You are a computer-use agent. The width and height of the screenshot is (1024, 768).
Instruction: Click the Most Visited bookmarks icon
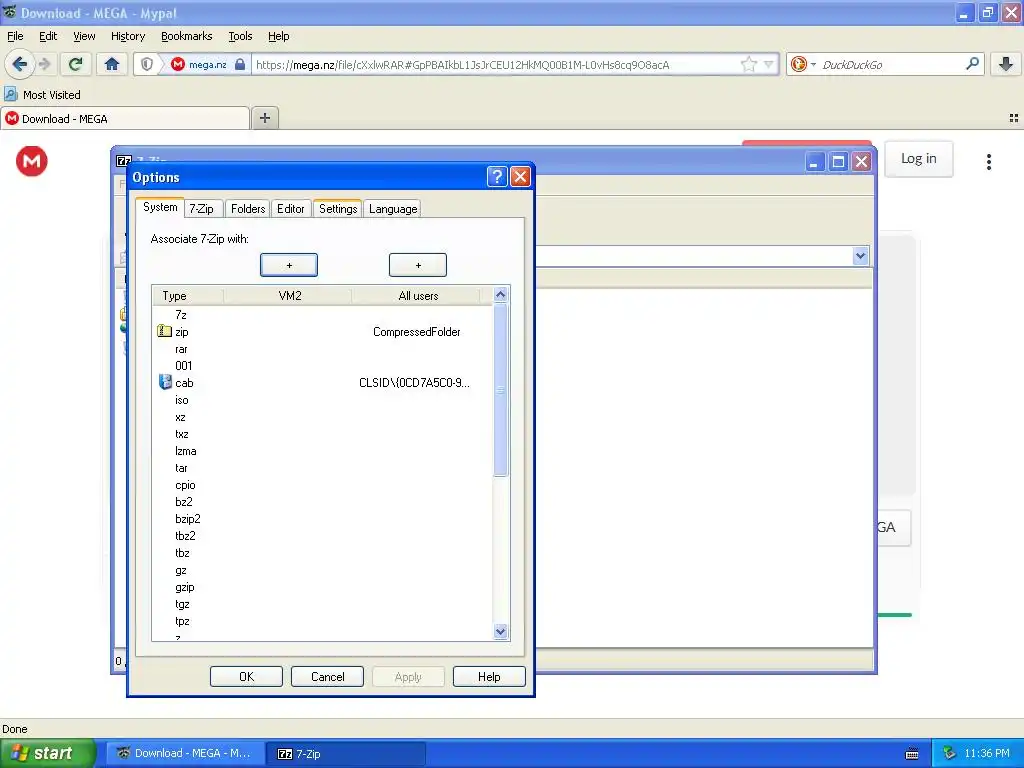[x=10, y=94]
